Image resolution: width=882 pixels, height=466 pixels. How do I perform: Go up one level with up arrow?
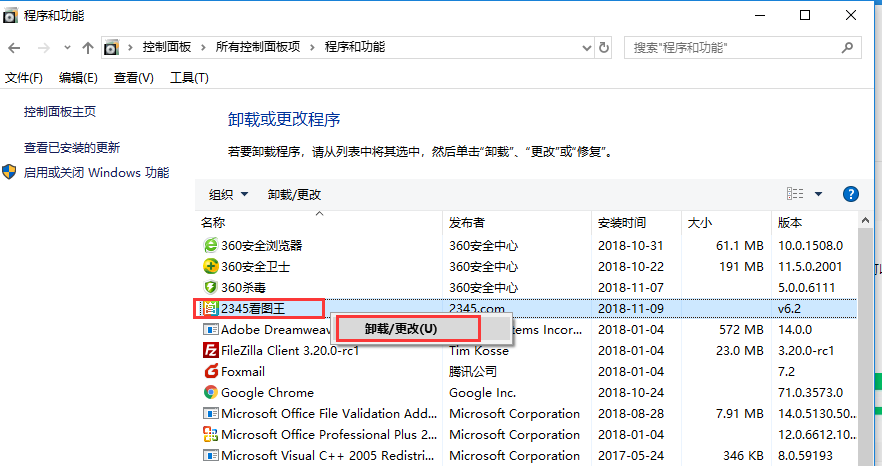point(87,48)
